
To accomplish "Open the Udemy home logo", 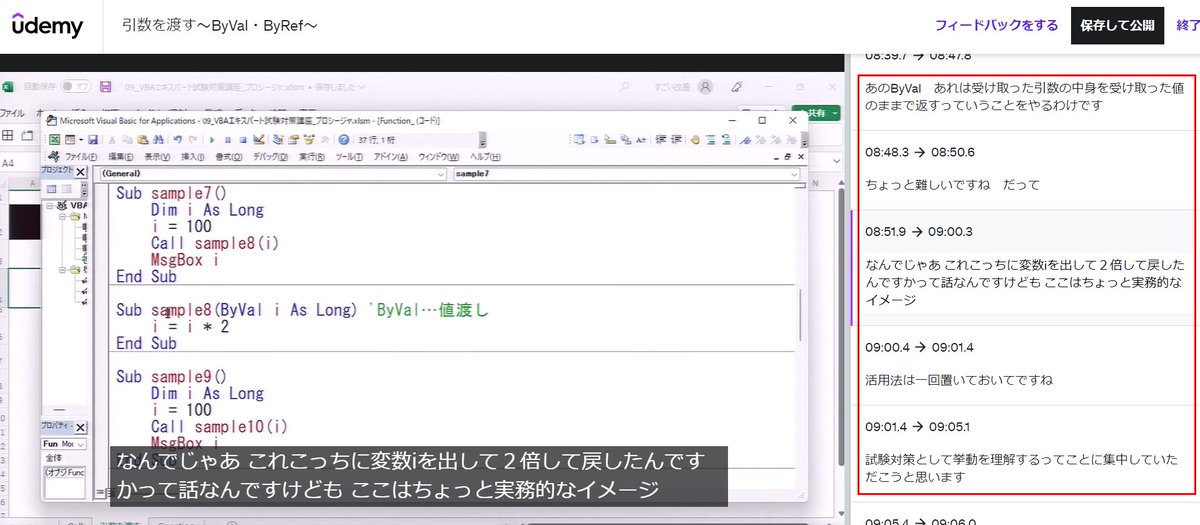I will point(47,26).
